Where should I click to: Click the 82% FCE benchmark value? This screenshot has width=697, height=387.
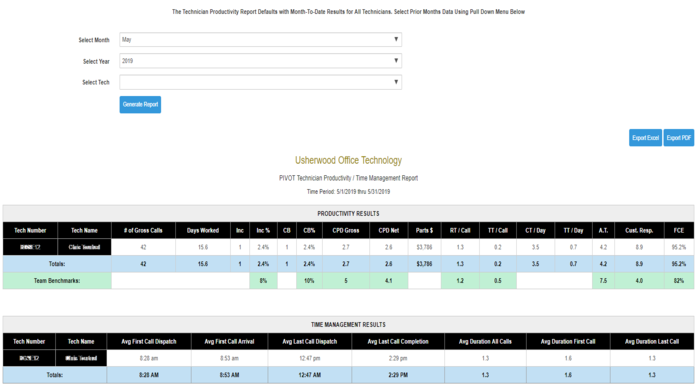[x=679, y=281]
